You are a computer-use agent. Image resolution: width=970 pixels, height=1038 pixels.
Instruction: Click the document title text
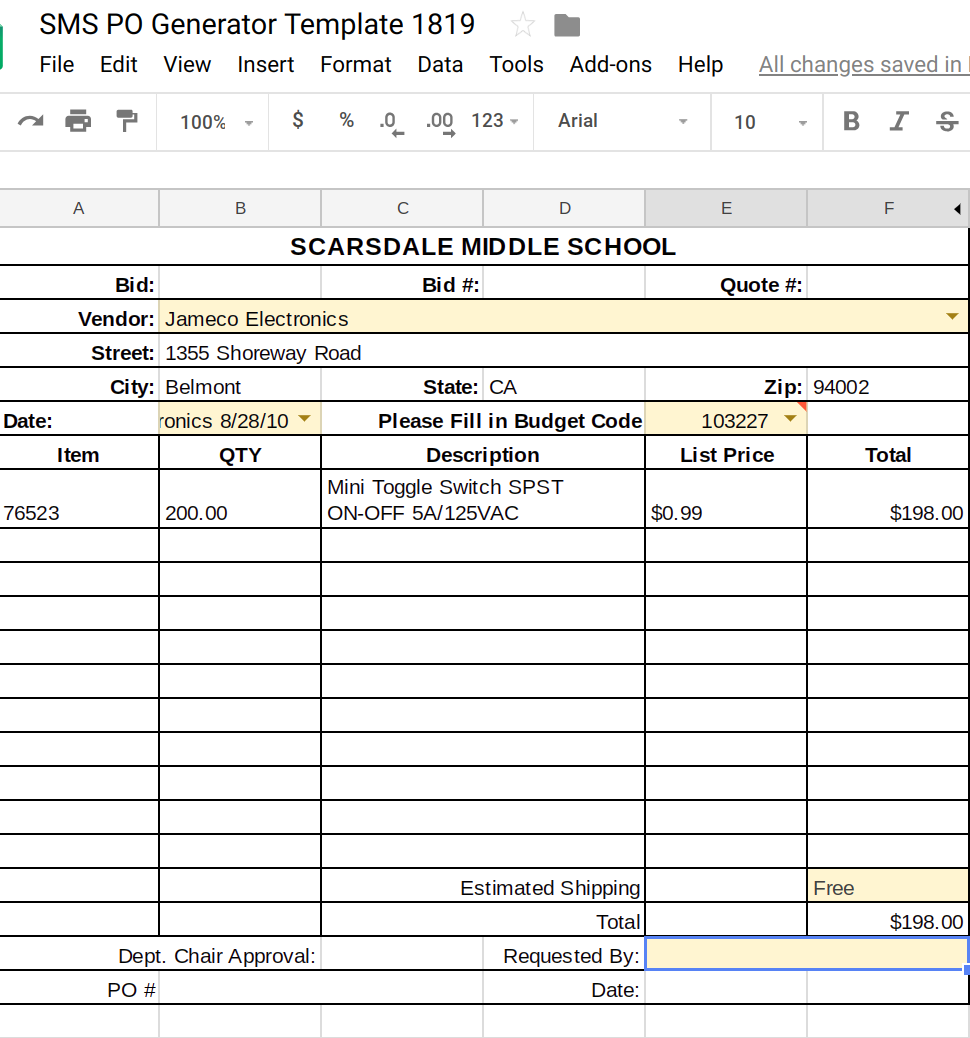tap(257, 24)
